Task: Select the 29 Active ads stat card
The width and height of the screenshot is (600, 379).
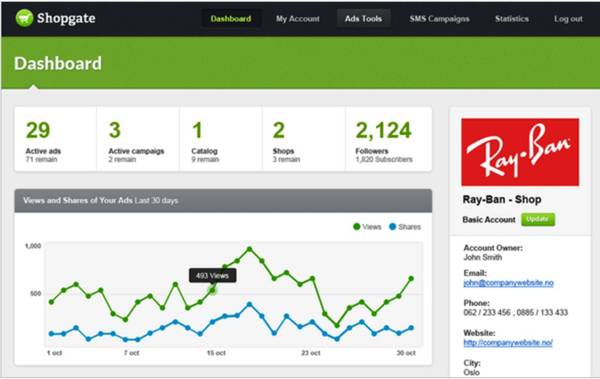Action: (x=55, y=139)
